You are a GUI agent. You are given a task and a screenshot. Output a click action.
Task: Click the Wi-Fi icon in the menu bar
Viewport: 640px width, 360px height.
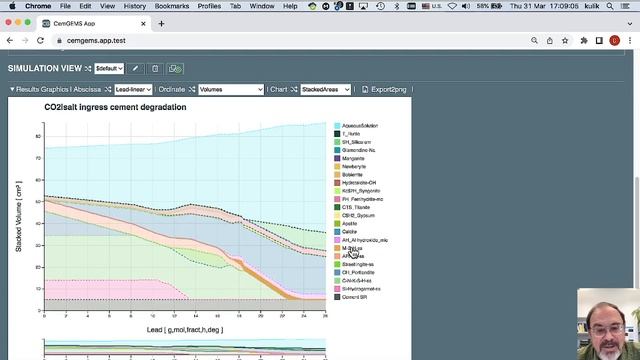click(x=452, y=6)
